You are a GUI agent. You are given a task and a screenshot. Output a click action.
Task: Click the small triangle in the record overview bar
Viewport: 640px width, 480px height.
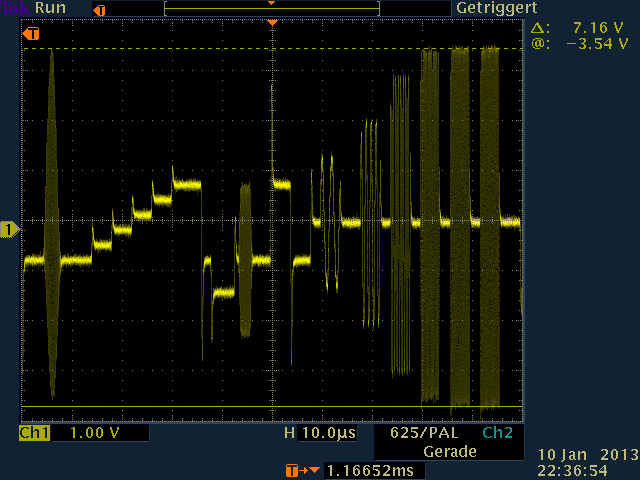(271, 4)
